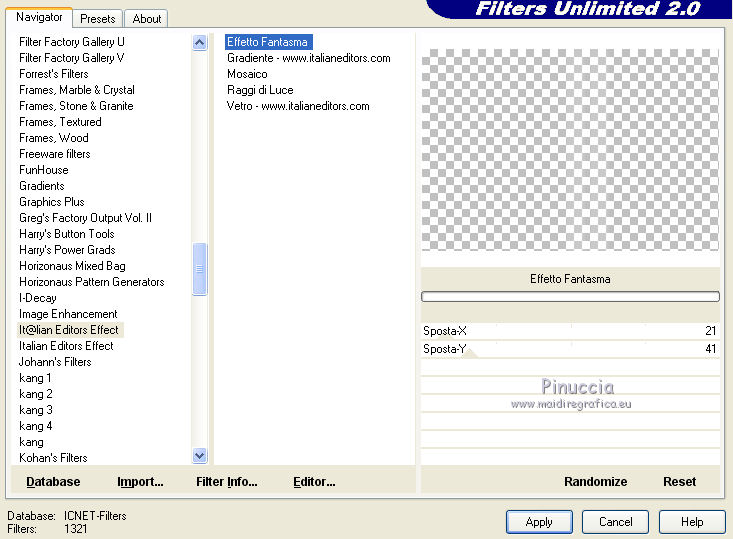Screen dimensions: 733x539
Task: Select kang 4 category
Action: (36, 426)
